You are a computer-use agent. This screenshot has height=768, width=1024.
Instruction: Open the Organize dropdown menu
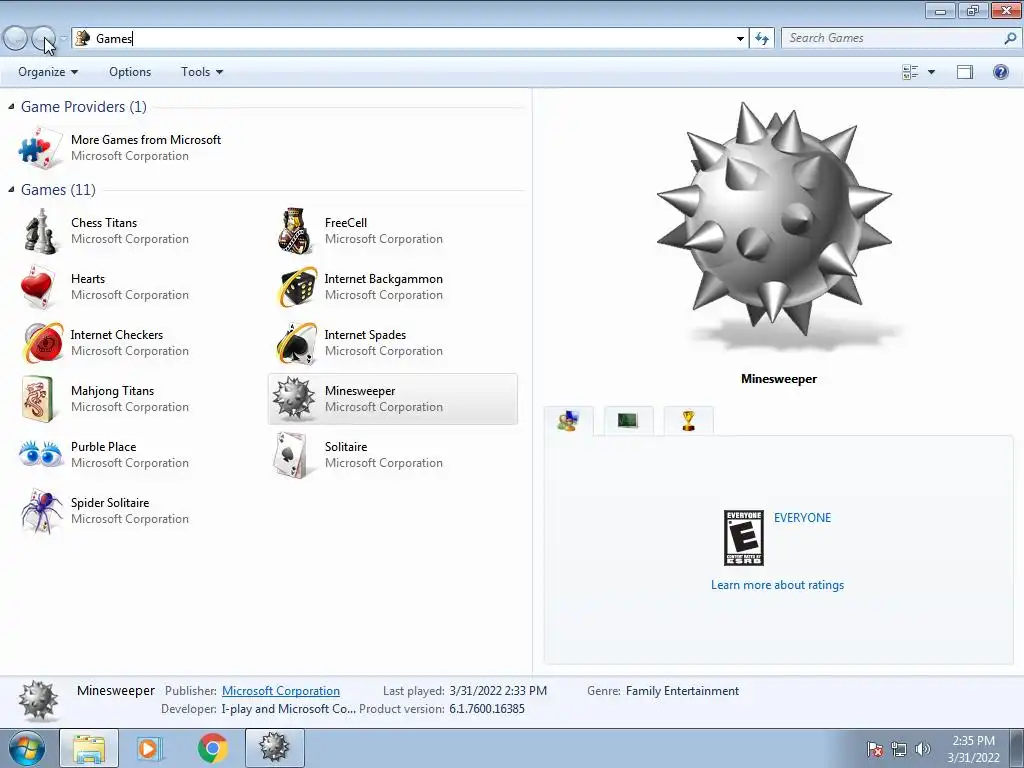pos(48,72)
